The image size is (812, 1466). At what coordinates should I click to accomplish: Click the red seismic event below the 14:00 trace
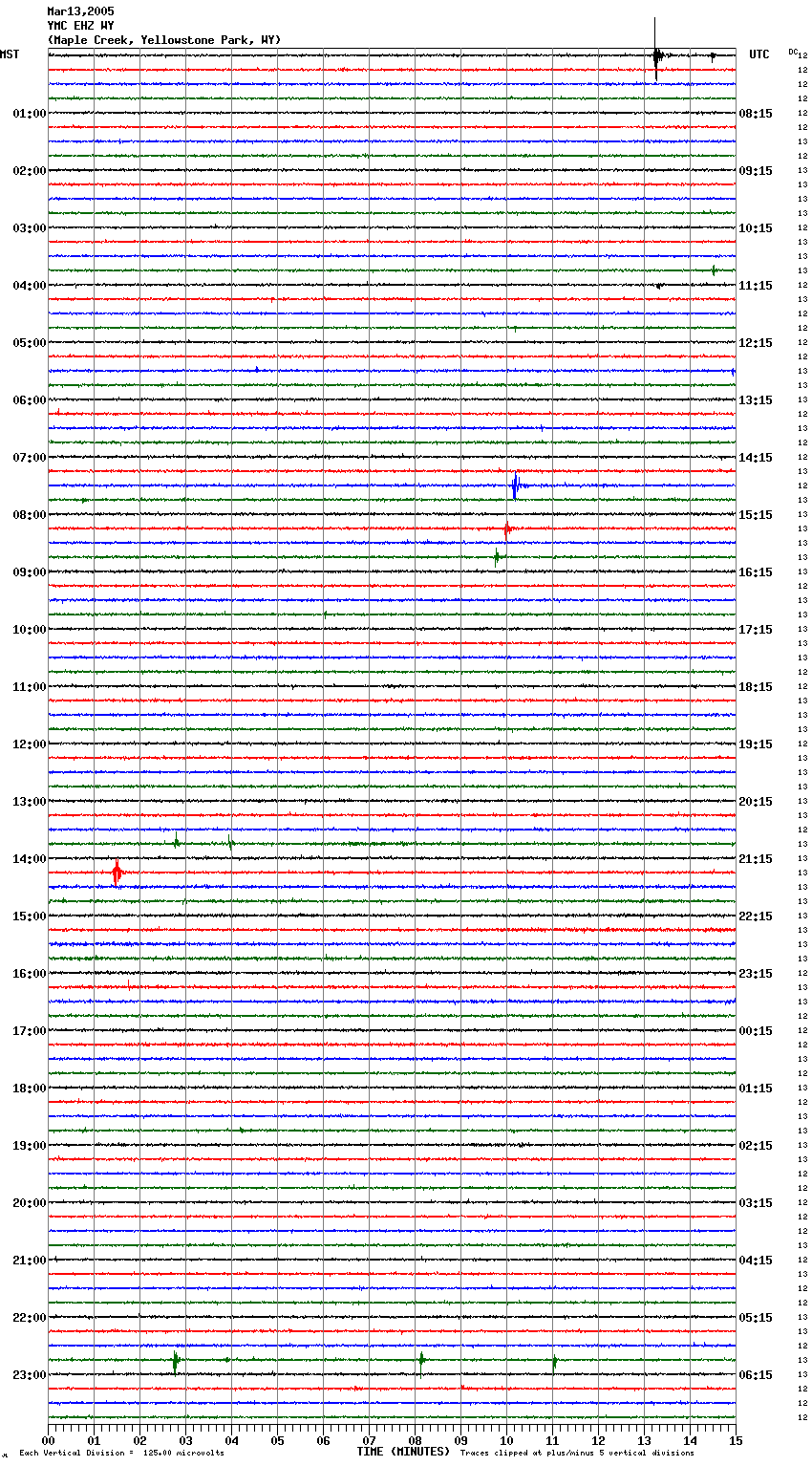[117, 873]
